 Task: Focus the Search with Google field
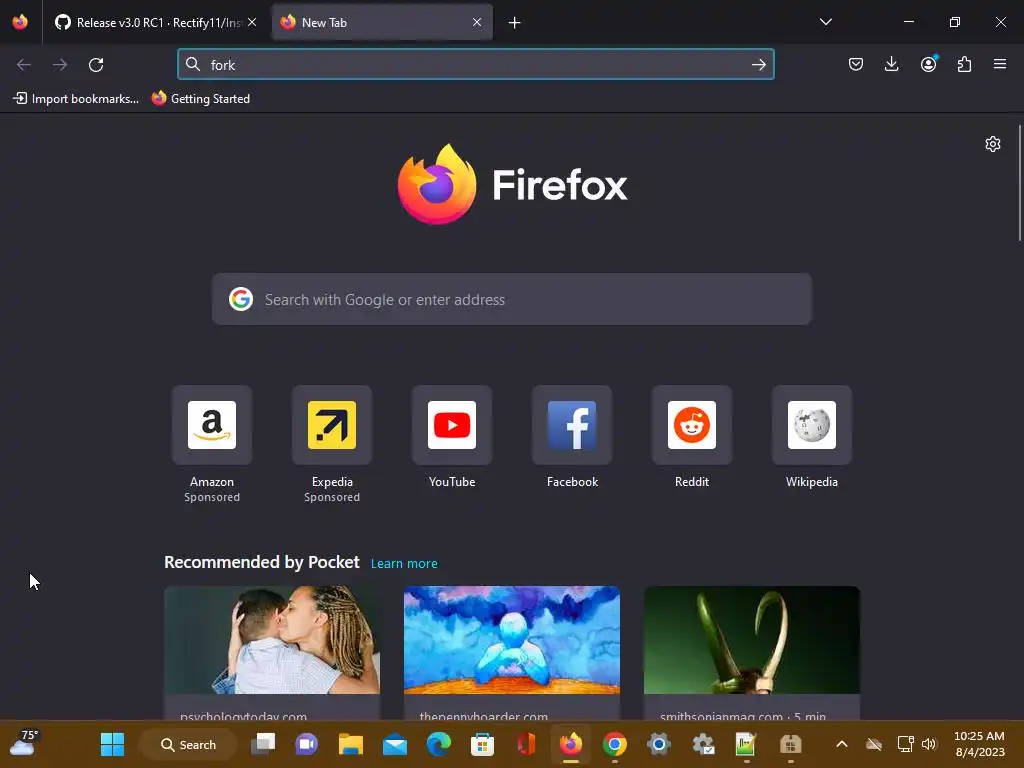click(511, 300)
